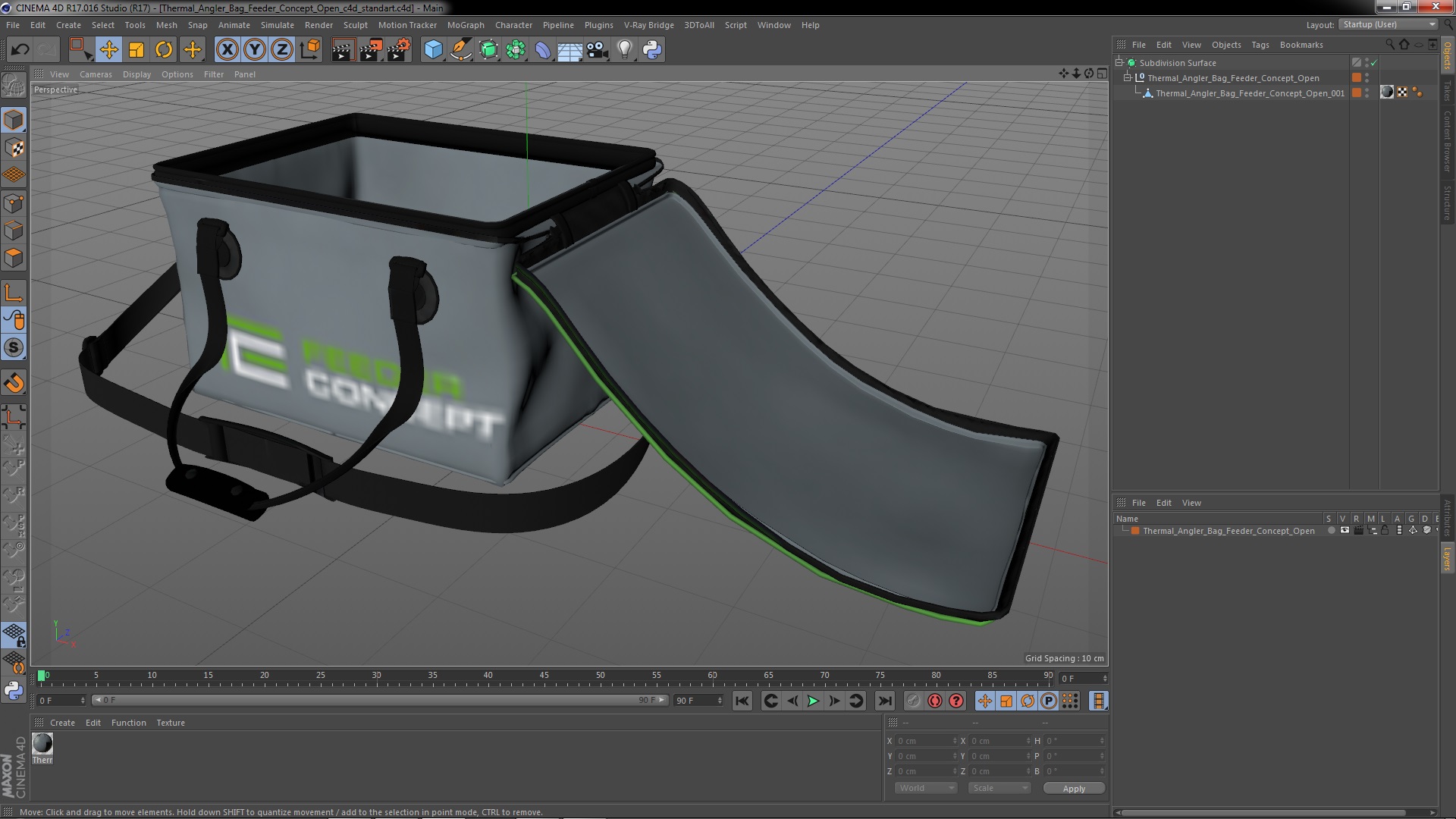Open the MoGraph menu

coord(466,25)
